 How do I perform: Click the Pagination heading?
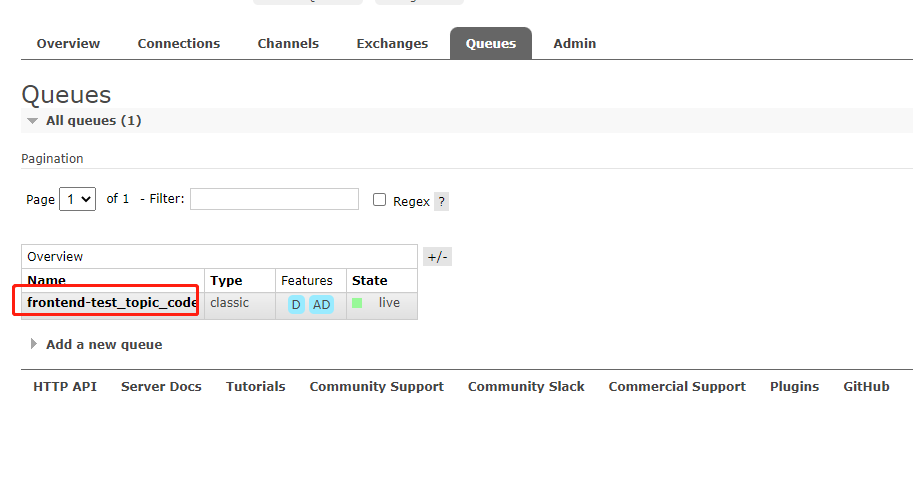tap(52, 158)
